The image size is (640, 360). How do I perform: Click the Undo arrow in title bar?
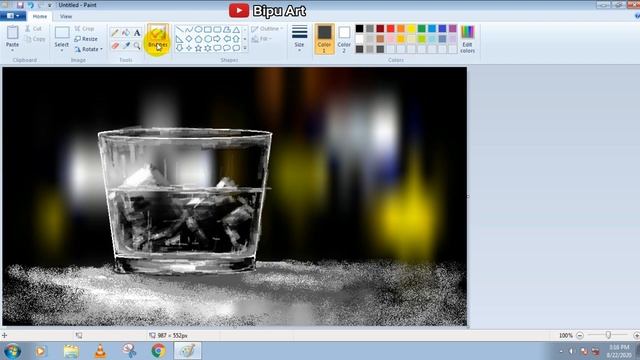click(30, 5)
